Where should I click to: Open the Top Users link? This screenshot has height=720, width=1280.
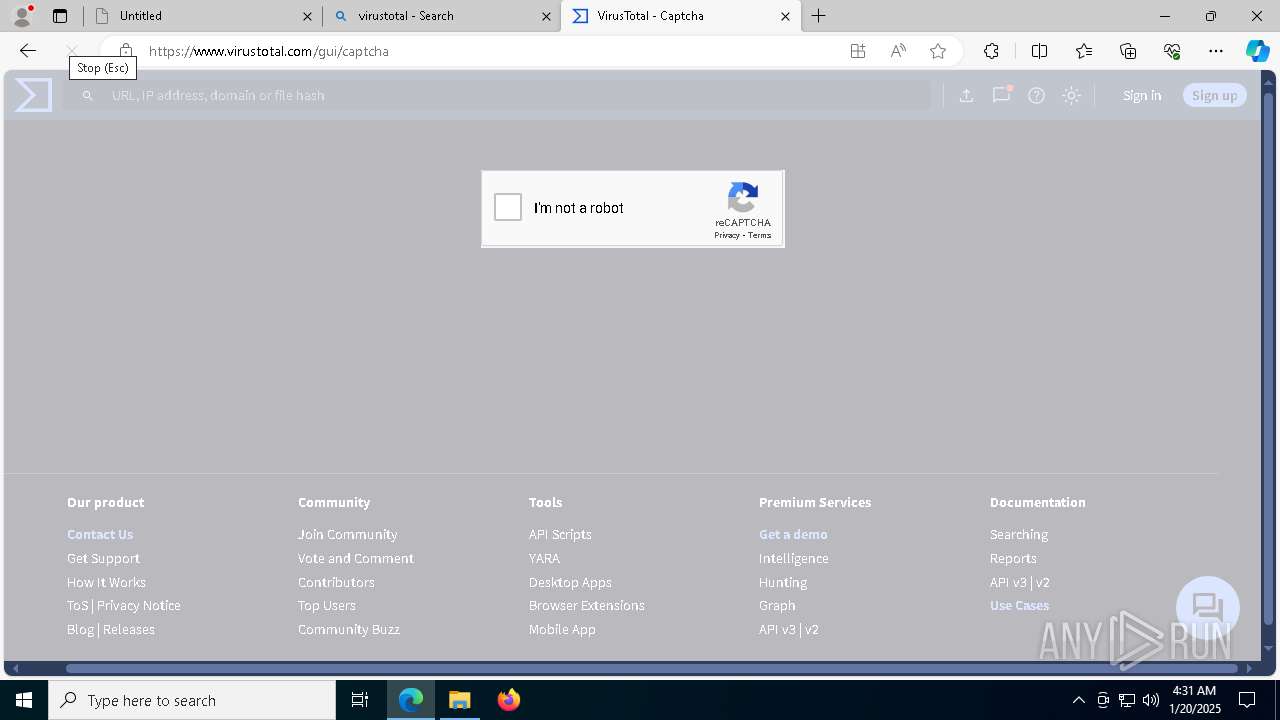[x=326, y=605]
